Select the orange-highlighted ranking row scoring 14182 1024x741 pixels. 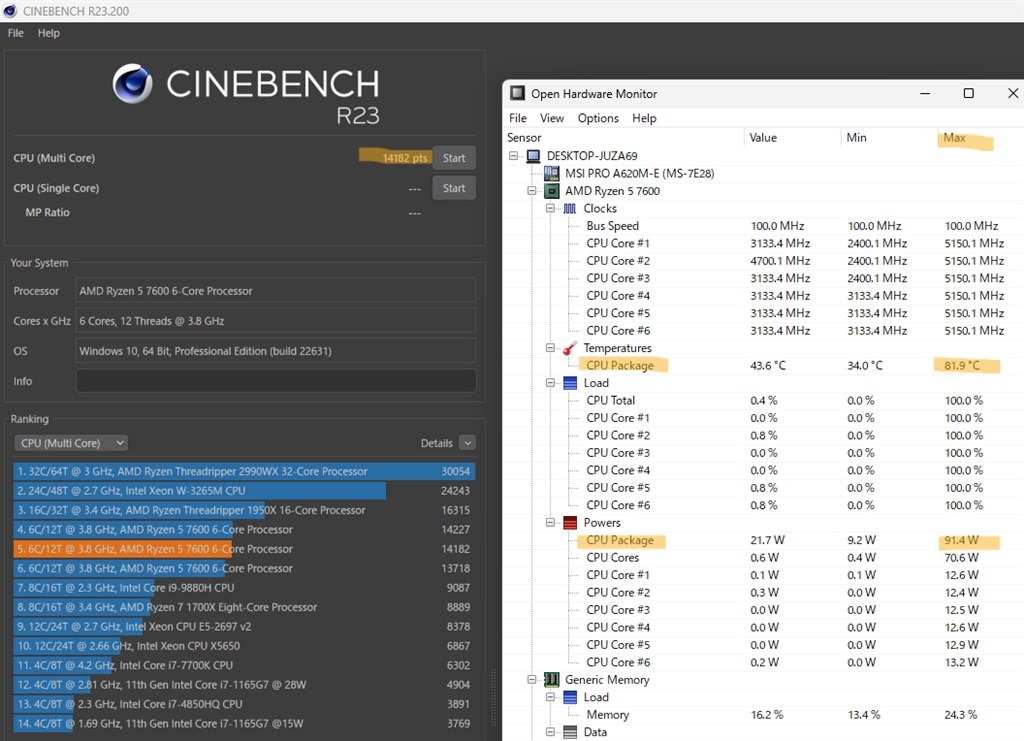[x=244, y=549]
